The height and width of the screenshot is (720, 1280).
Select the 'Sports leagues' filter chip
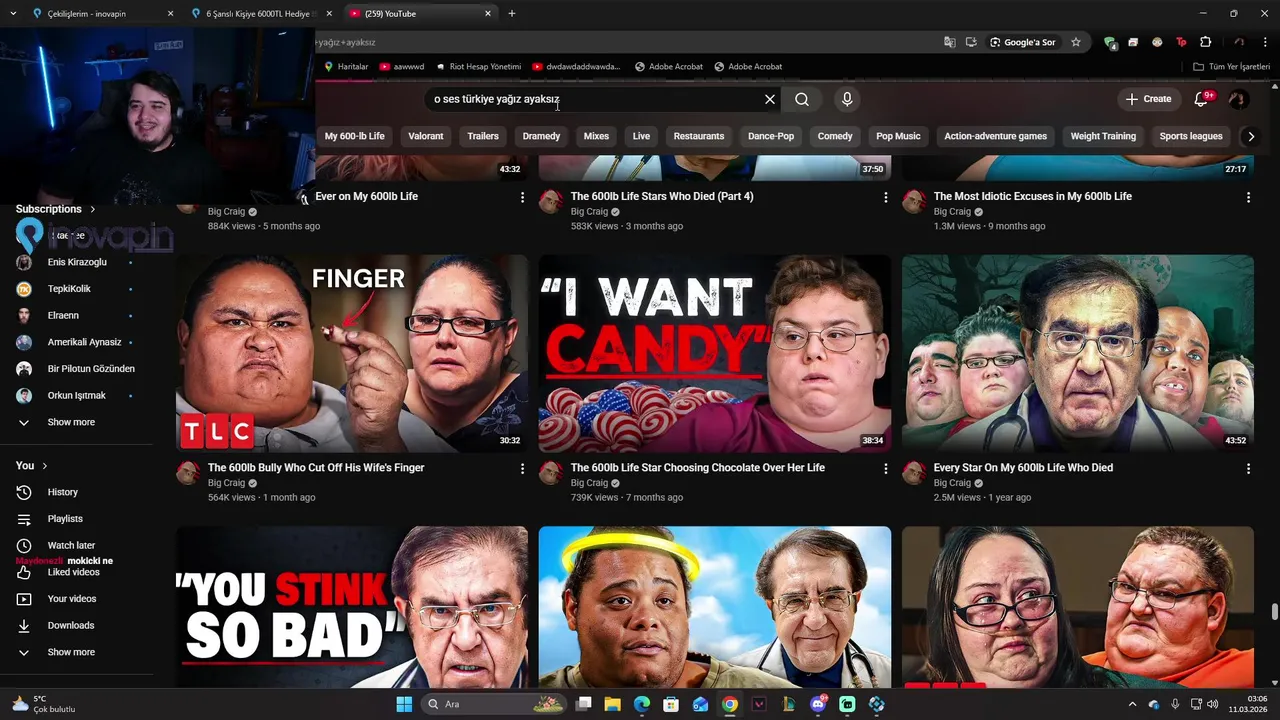(1191, 136)
